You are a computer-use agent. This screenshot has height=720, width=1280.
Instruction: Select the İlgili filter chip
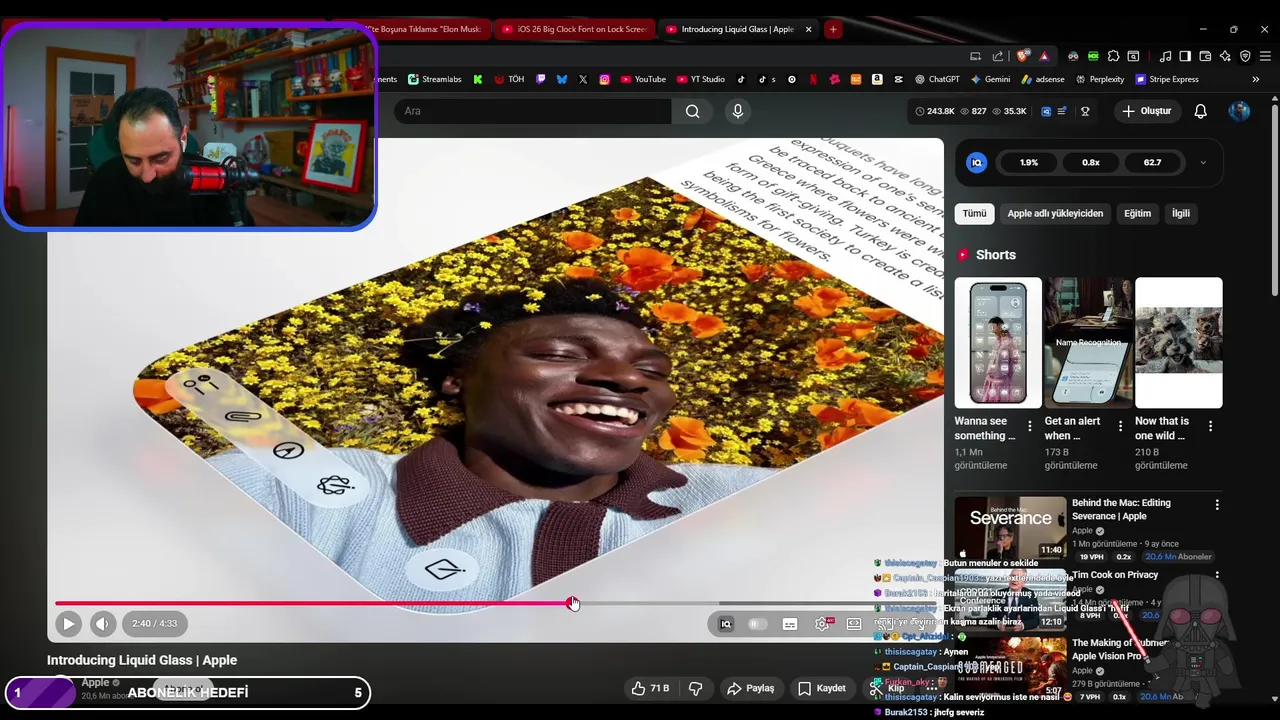point(1181,213)
